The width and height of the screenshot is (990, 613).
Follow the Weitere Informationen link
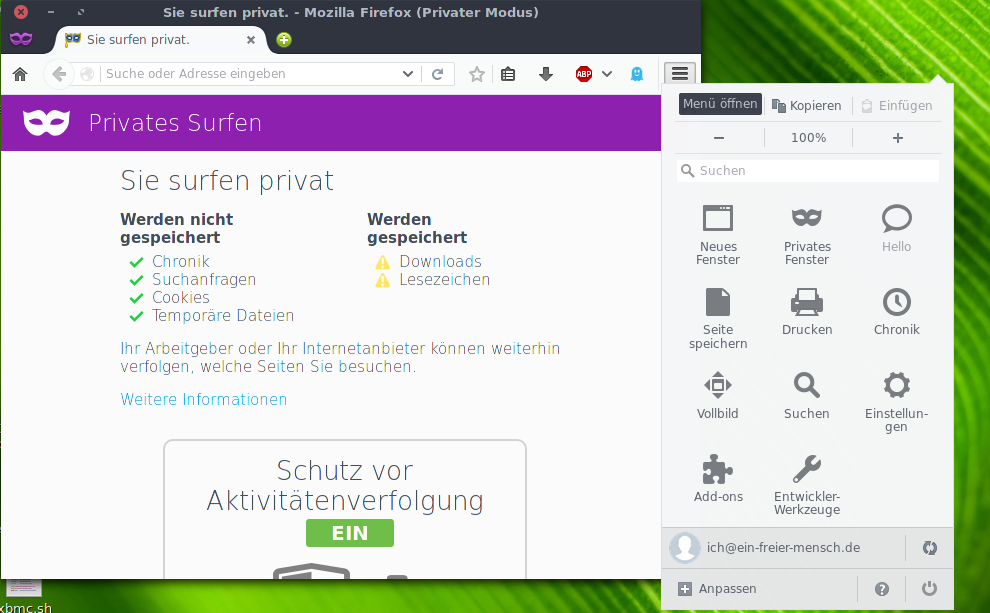click(x=204, y=400)
